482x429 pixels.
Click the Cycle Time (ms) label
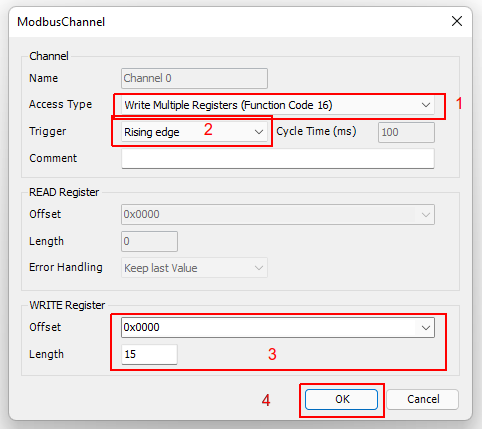click(316, 131)
